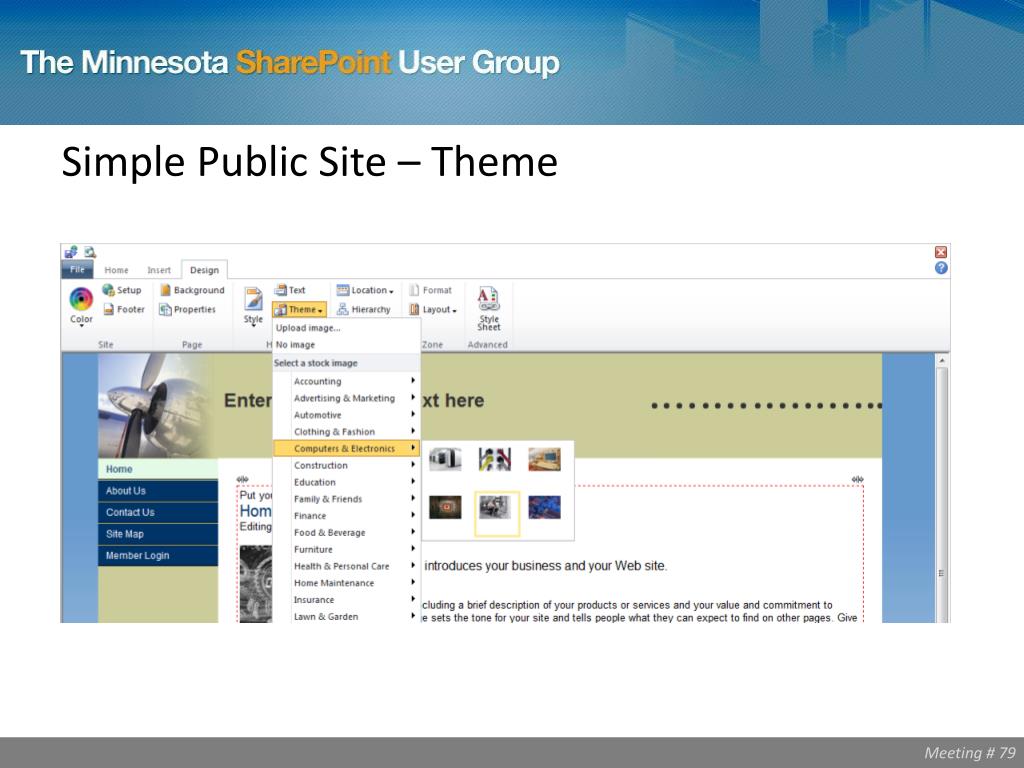1024x768 pixels.
Task: Open Health & Personal Care category
Action: (x=346, y=566)
